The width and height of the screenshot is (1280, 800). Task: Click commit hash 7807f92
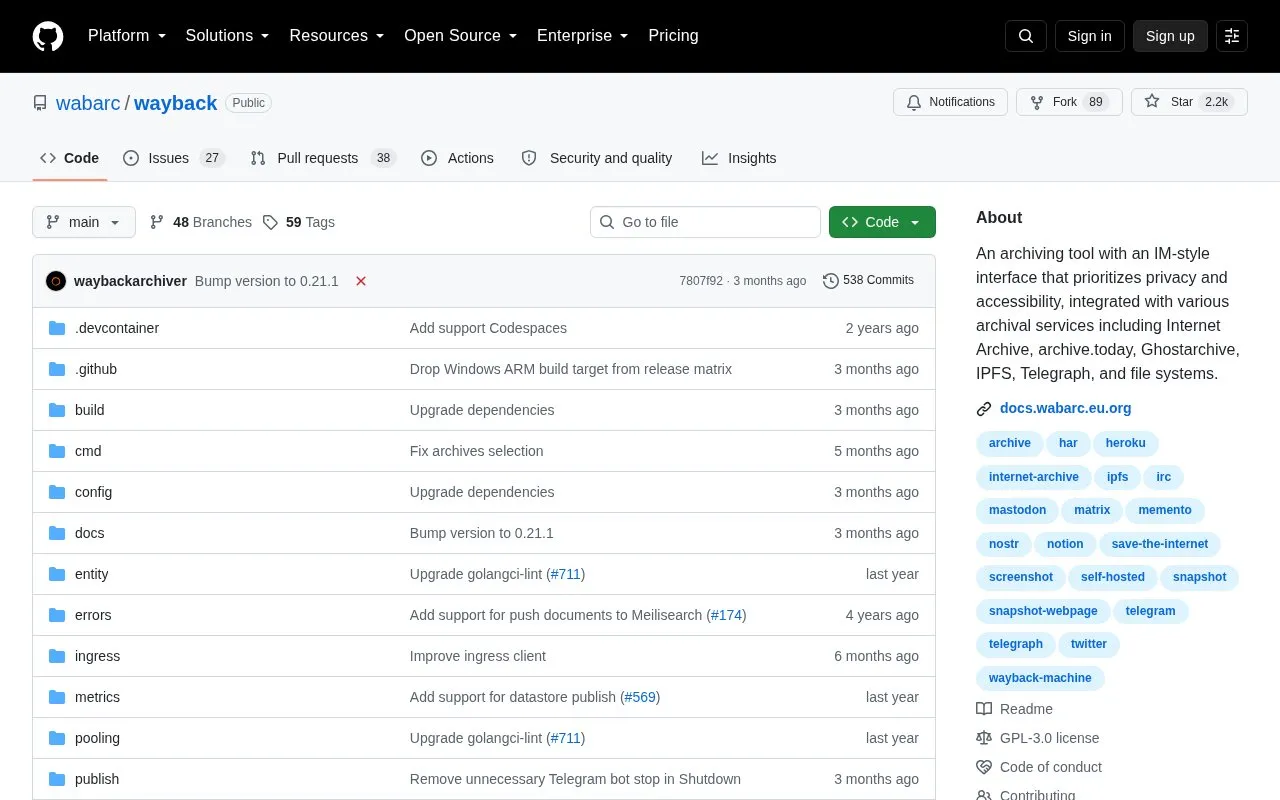coord(701,281)
